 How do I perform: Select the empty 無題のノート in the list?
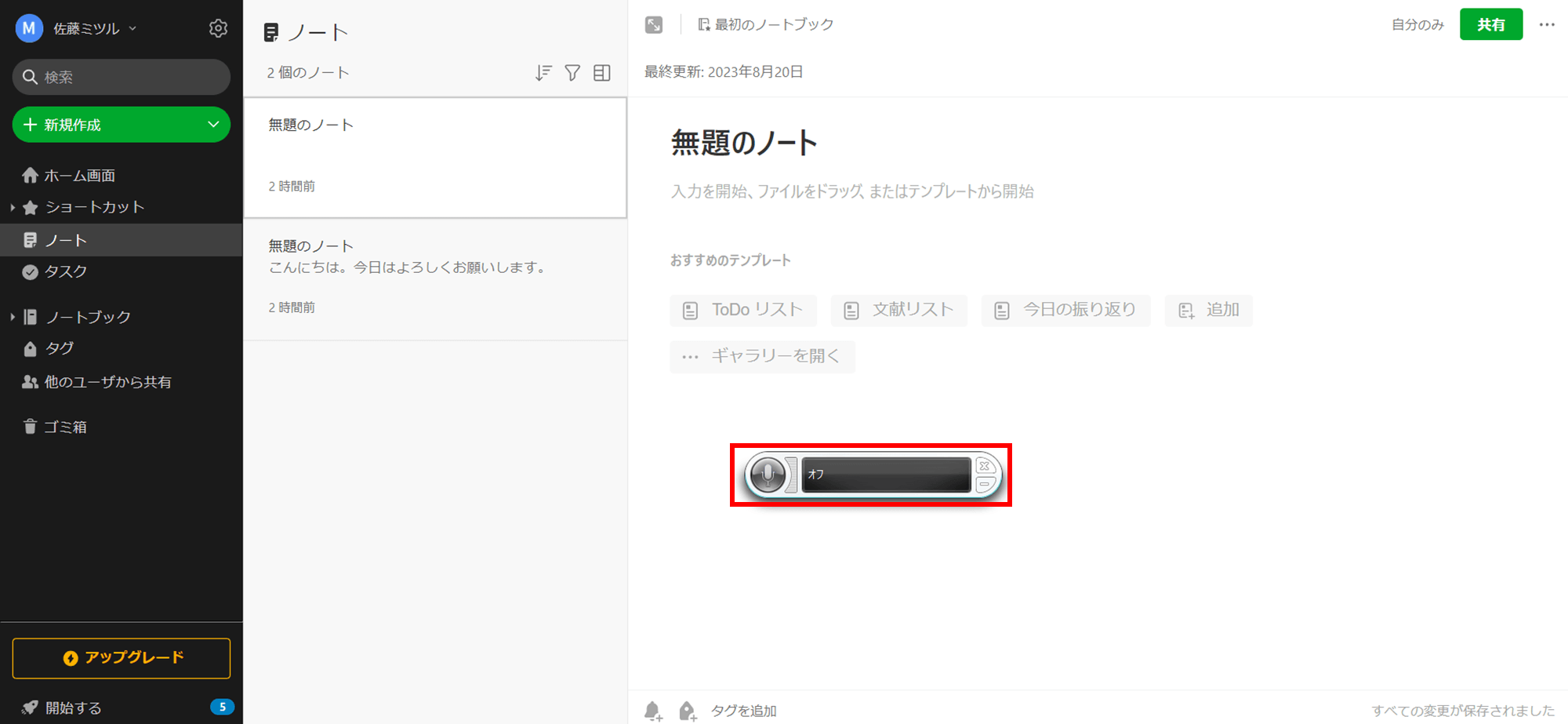tap(435, 158)
